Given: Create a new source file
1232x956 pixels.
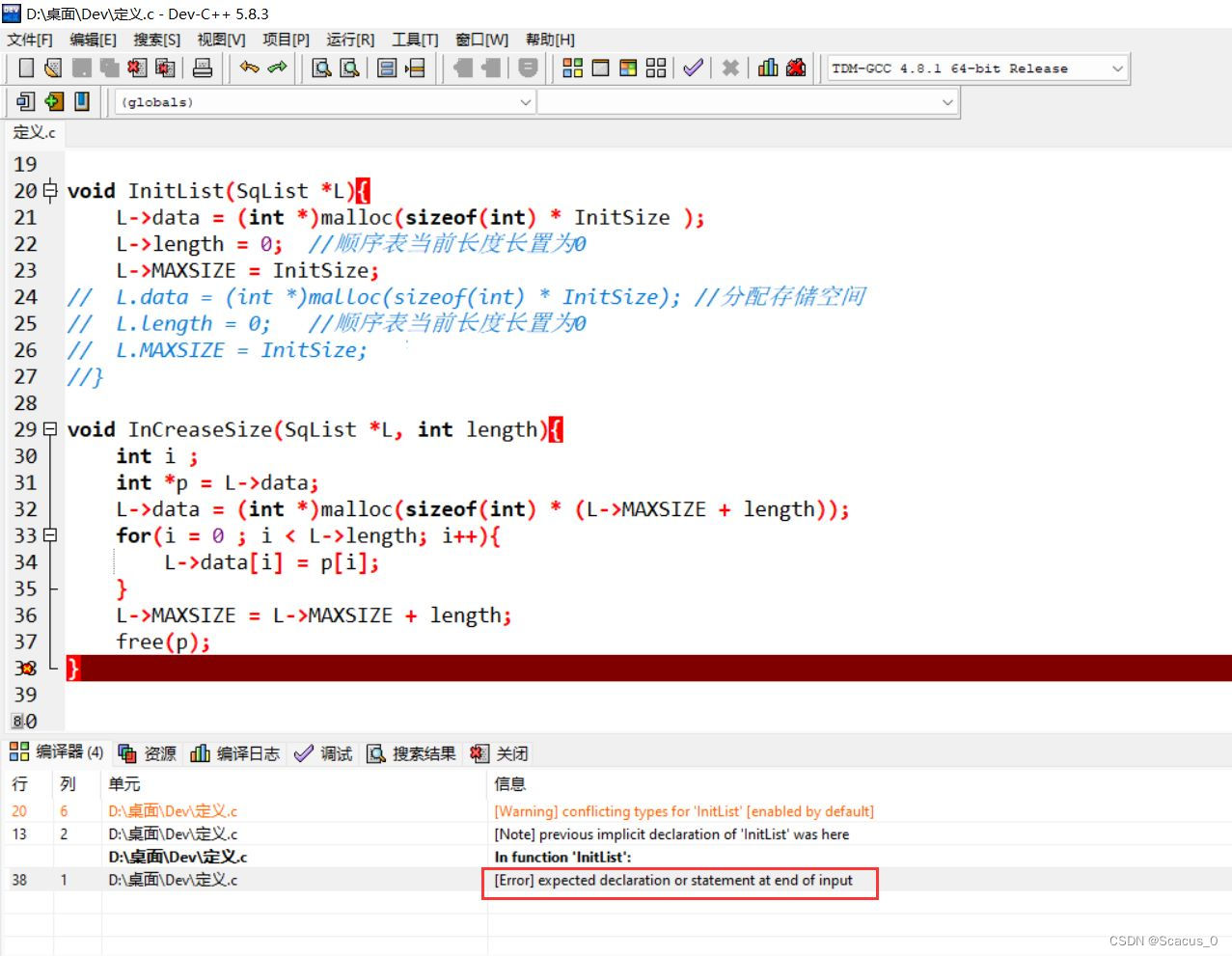Looking at the screenshot, I should (26, 68).
